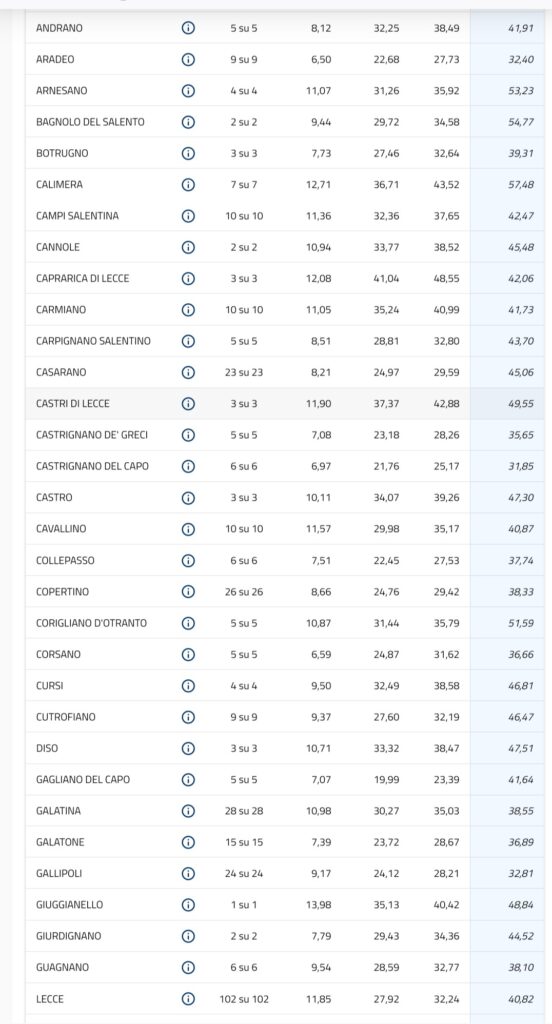This screenshot has width=552, height=1024.
Task: Click the 102 su 102 sections value
Action: tap(244, 999)
